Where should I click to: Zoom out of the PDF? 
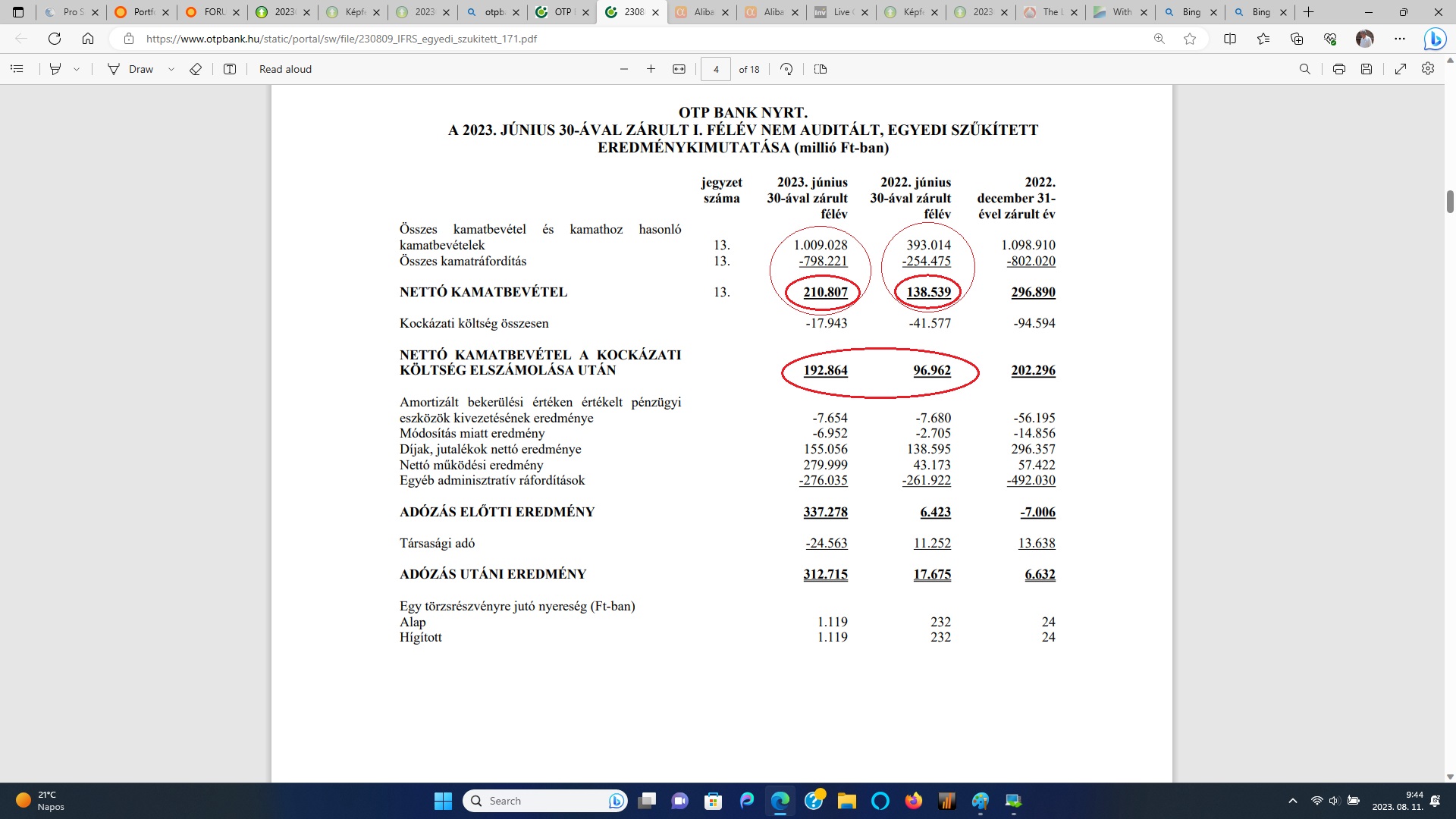coord(624,69)
